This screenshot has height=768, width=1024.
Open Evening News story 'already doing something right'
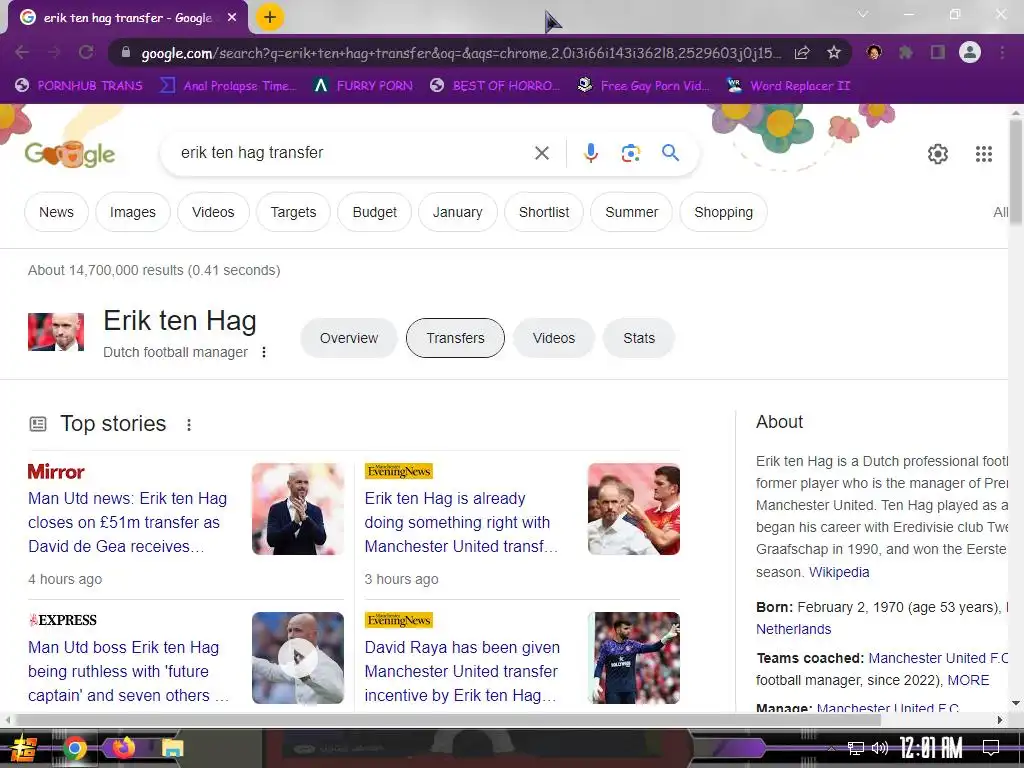pyautogui.click(x=461, y=522)
